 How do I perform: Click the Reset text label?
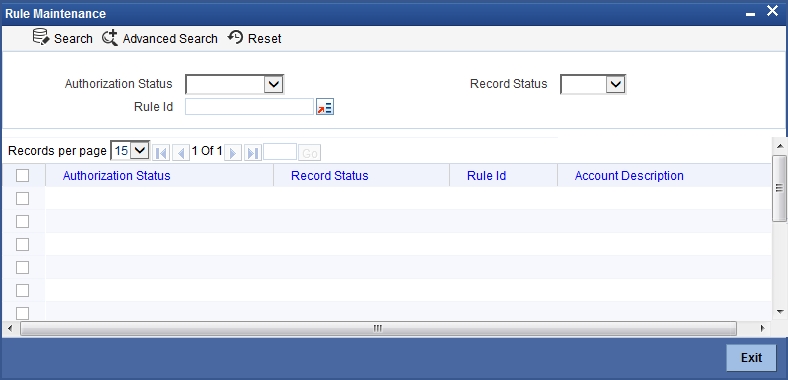(x=265, y=39)
